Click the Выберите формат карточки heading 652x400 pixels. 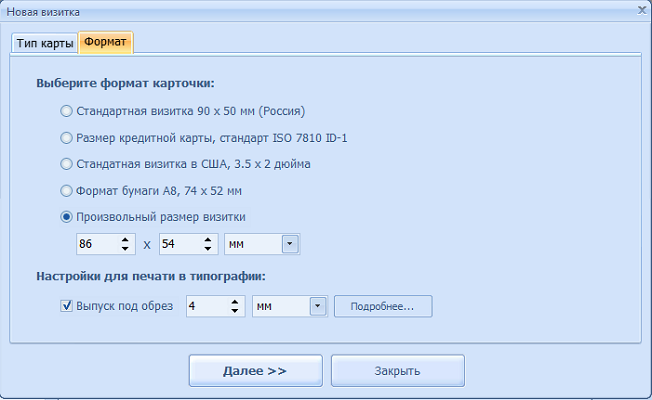(125, 83)
